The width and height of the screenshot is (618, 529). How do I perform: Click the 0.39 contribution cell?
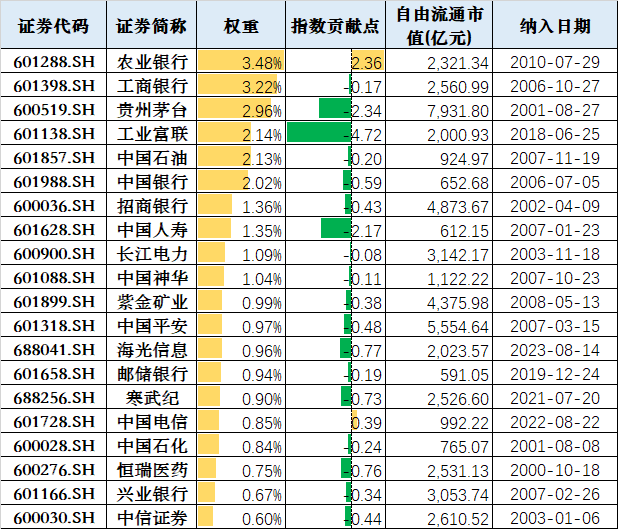point(335,421)
